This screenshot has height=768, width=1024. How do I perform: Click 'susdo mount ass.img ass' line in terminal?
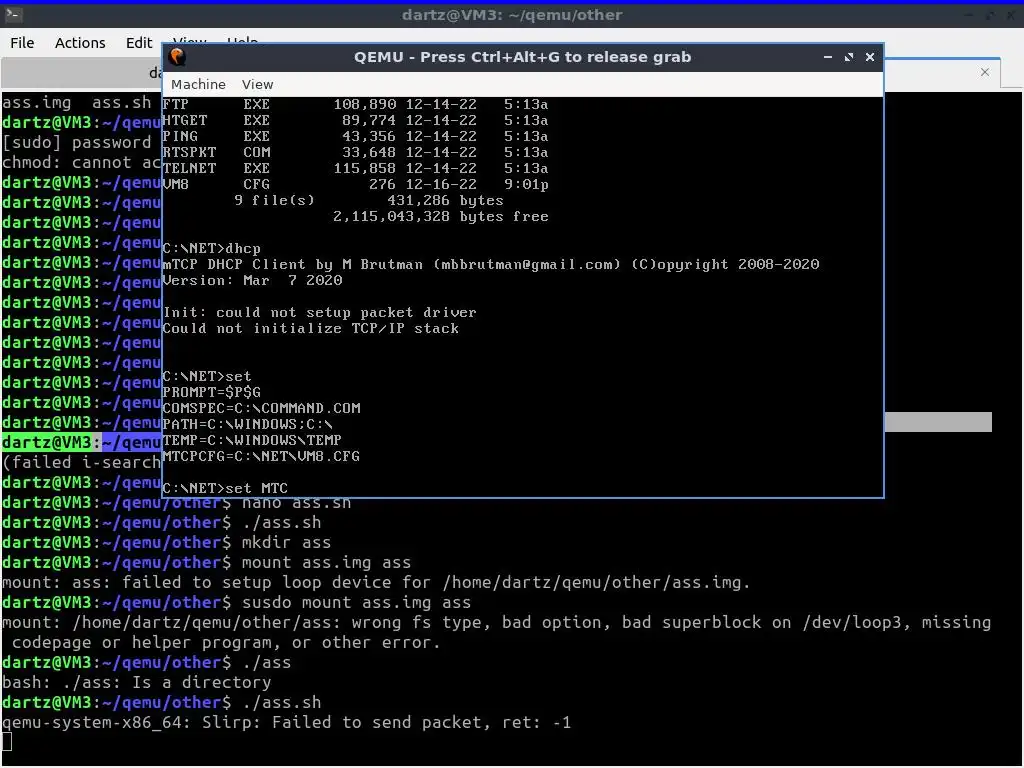[236, 602]
